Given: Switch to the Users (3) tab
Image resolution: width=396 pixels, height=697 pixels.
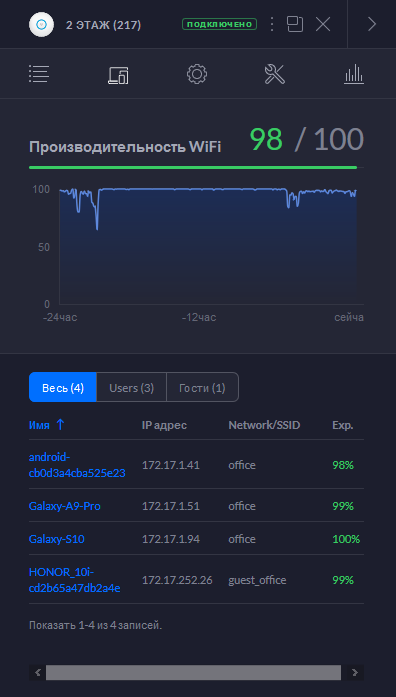Looking at the screenshot, I should click(132, 388).
